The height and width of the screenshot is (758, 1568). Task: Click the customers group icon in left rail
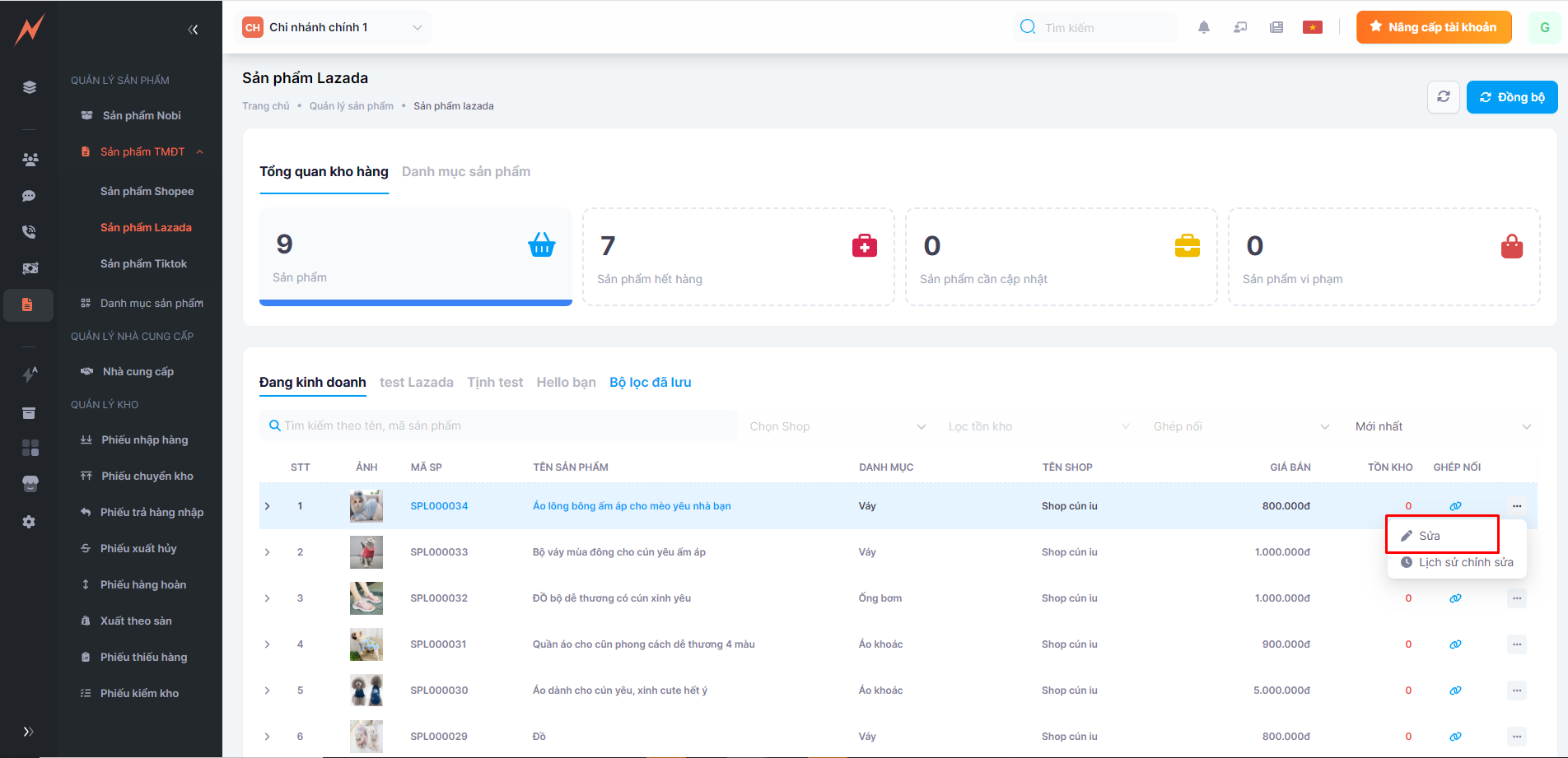click(x=30, y=160)
